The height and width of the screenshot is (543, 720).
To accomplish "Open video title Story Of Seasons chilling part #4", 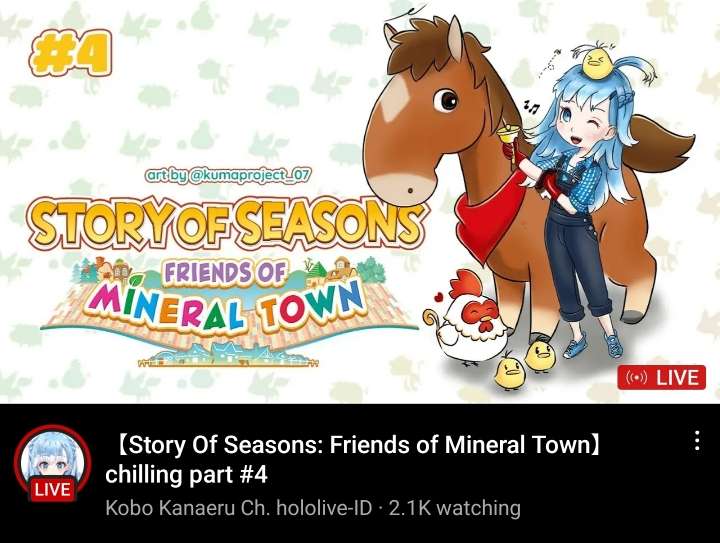I will tap(353, 459).
